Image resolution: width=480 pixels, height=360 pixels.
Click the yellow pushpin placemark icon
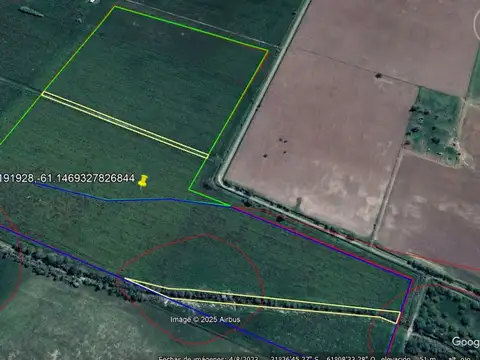tap(143, 182)
